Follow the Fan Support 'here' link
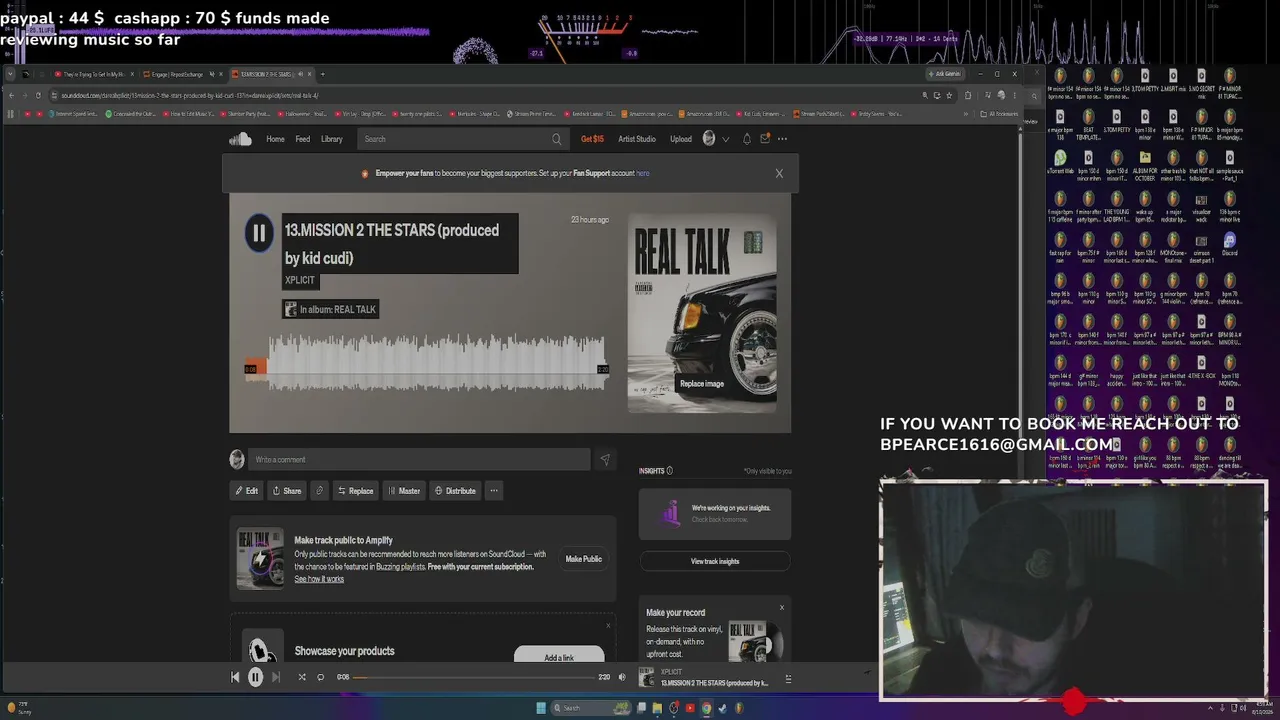 pos(643,173)
